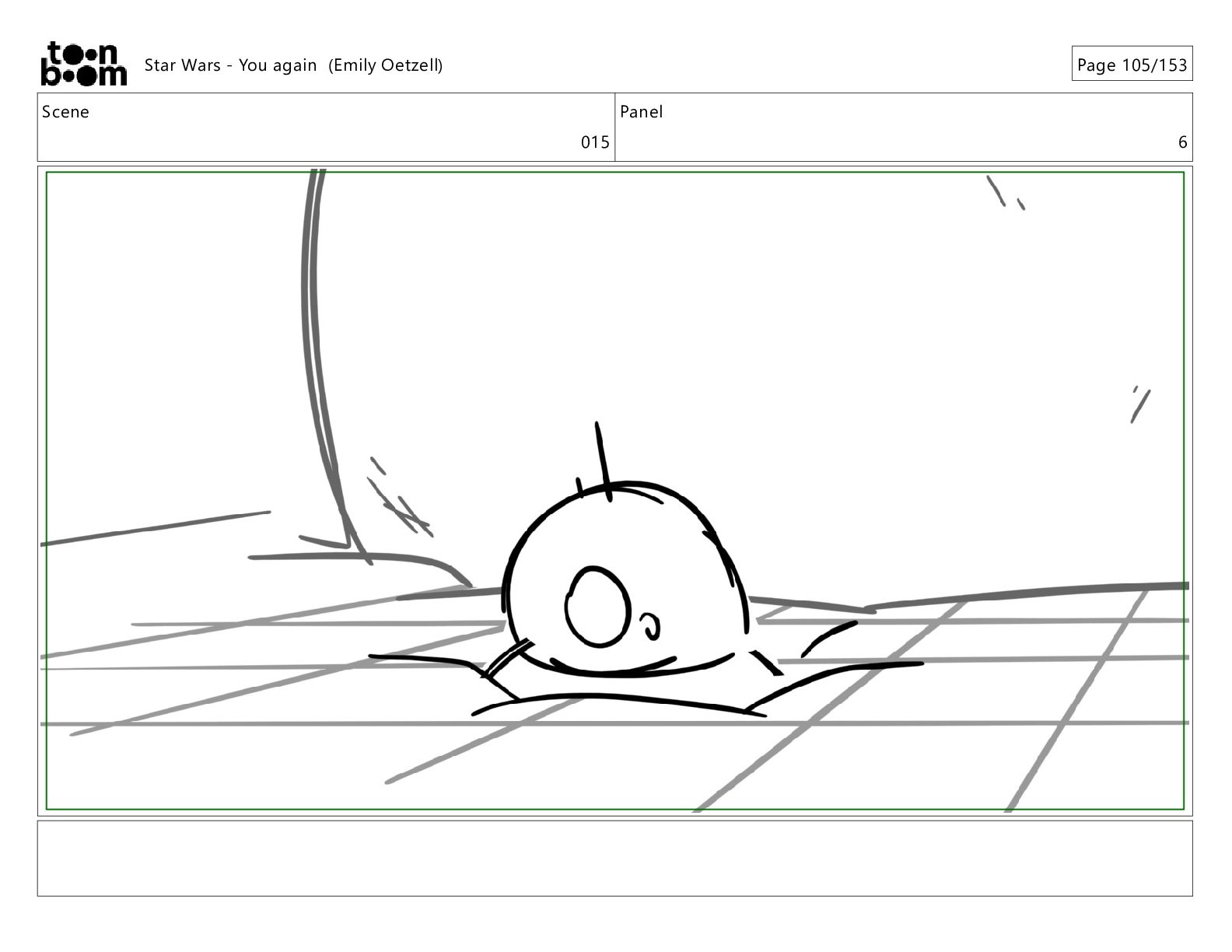1232x952 pixels.
Task: Click the Toon Boom logo
Action: tap(83, 63)
